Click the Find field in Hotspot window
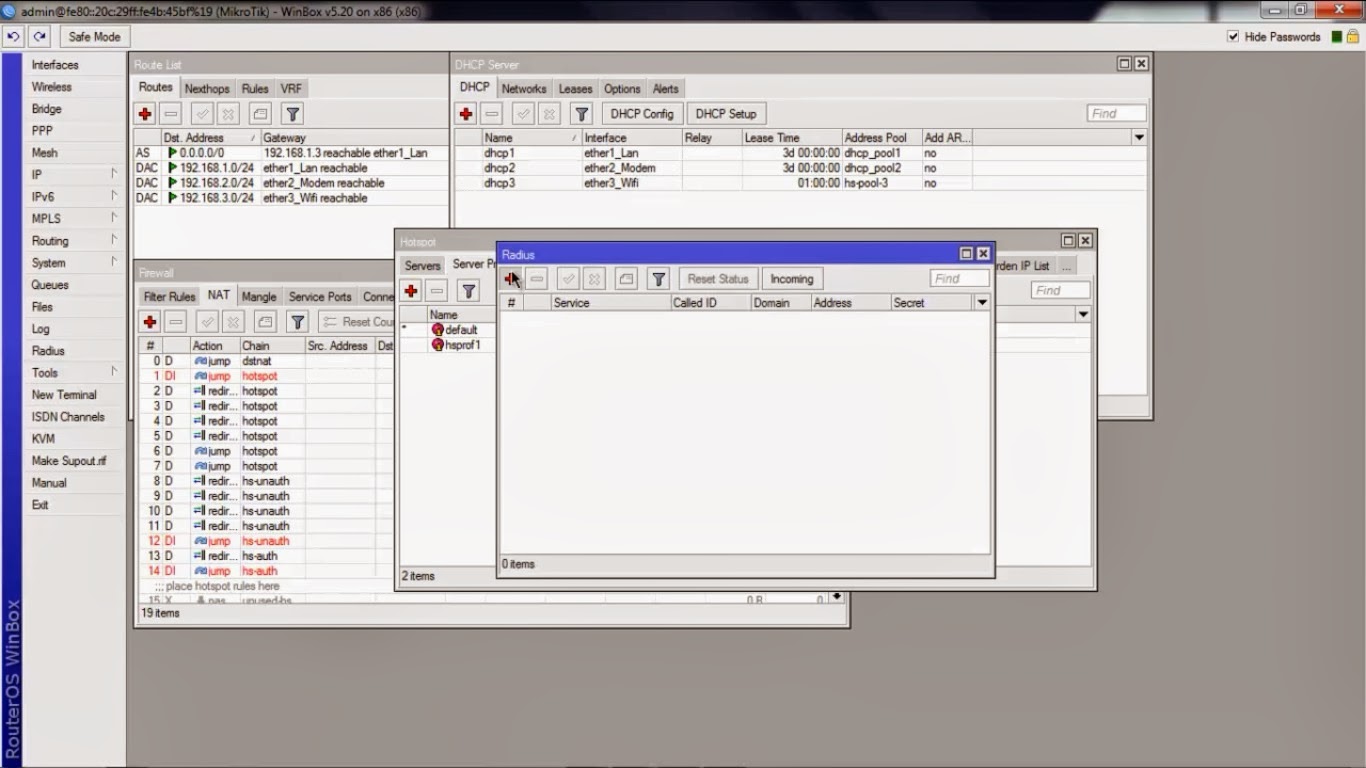This screenshot has height=768, width=1366. pyautogui.click(x=1060, y=291)
